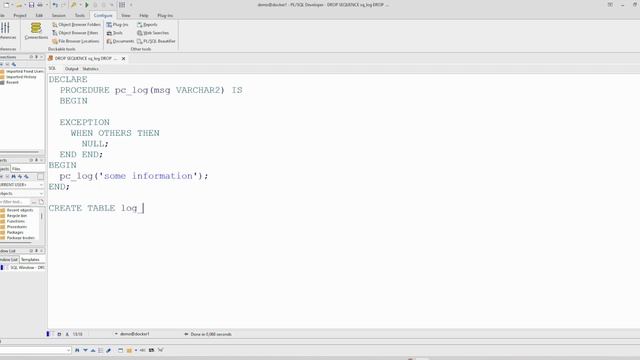Click the object filter text field
The height and width of the screenshot is (360, 640).
(x=15, y=202)
